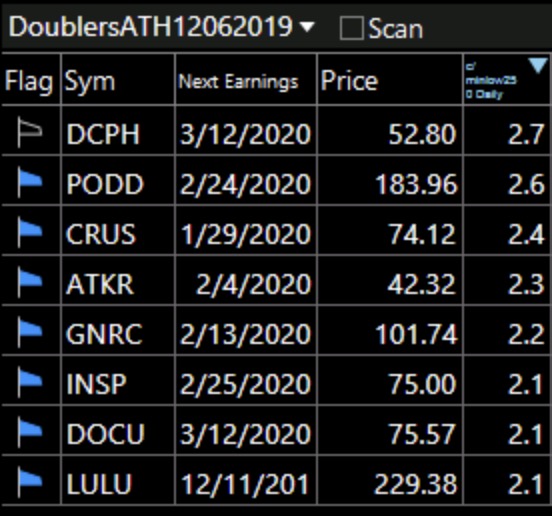Enable the Scan checkbox
The image size is (552, 516).
point(351,28)
